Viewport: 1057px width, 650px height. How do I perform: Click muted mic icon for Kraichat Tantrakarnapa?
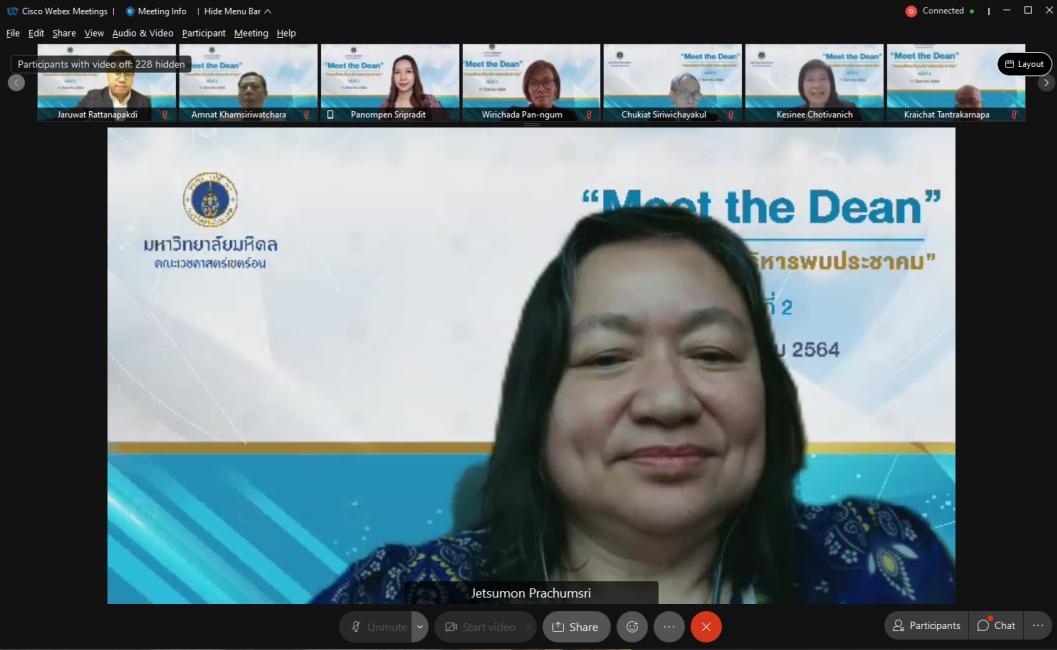point(1014,115)
